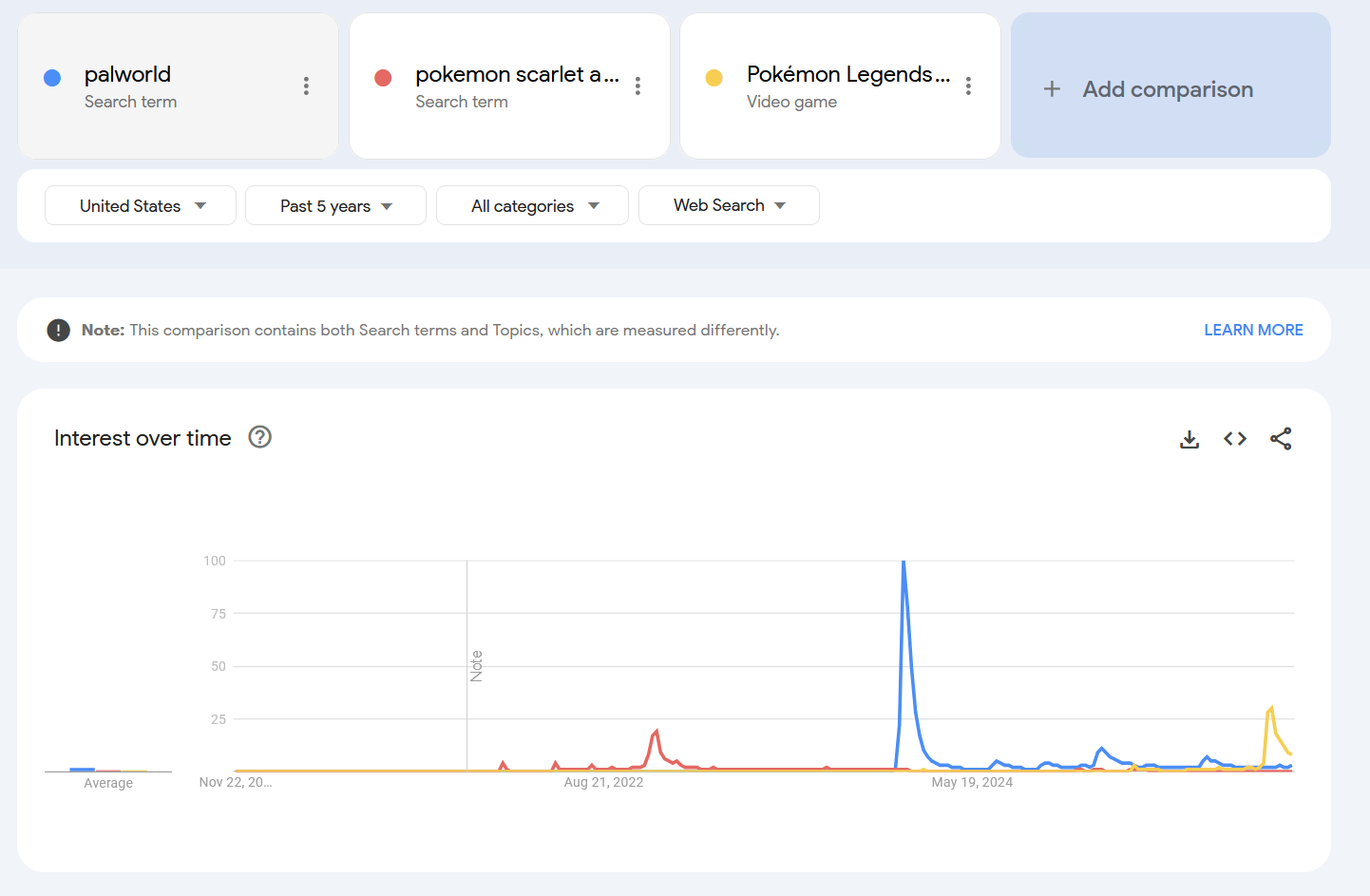Click the 100 y-axis value
This screenshot has height=896, width=1370.
(x=215, y=561)
